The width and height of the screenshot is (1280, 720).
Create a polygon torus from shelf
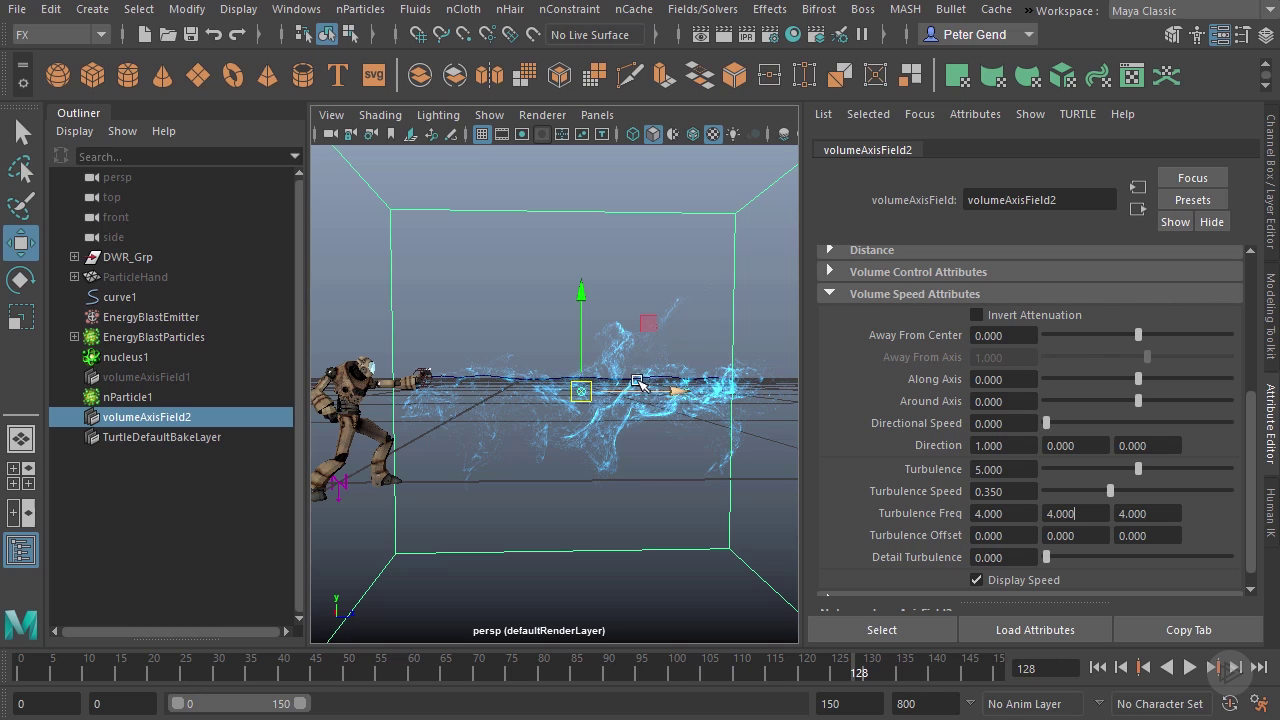click(232, 76)
